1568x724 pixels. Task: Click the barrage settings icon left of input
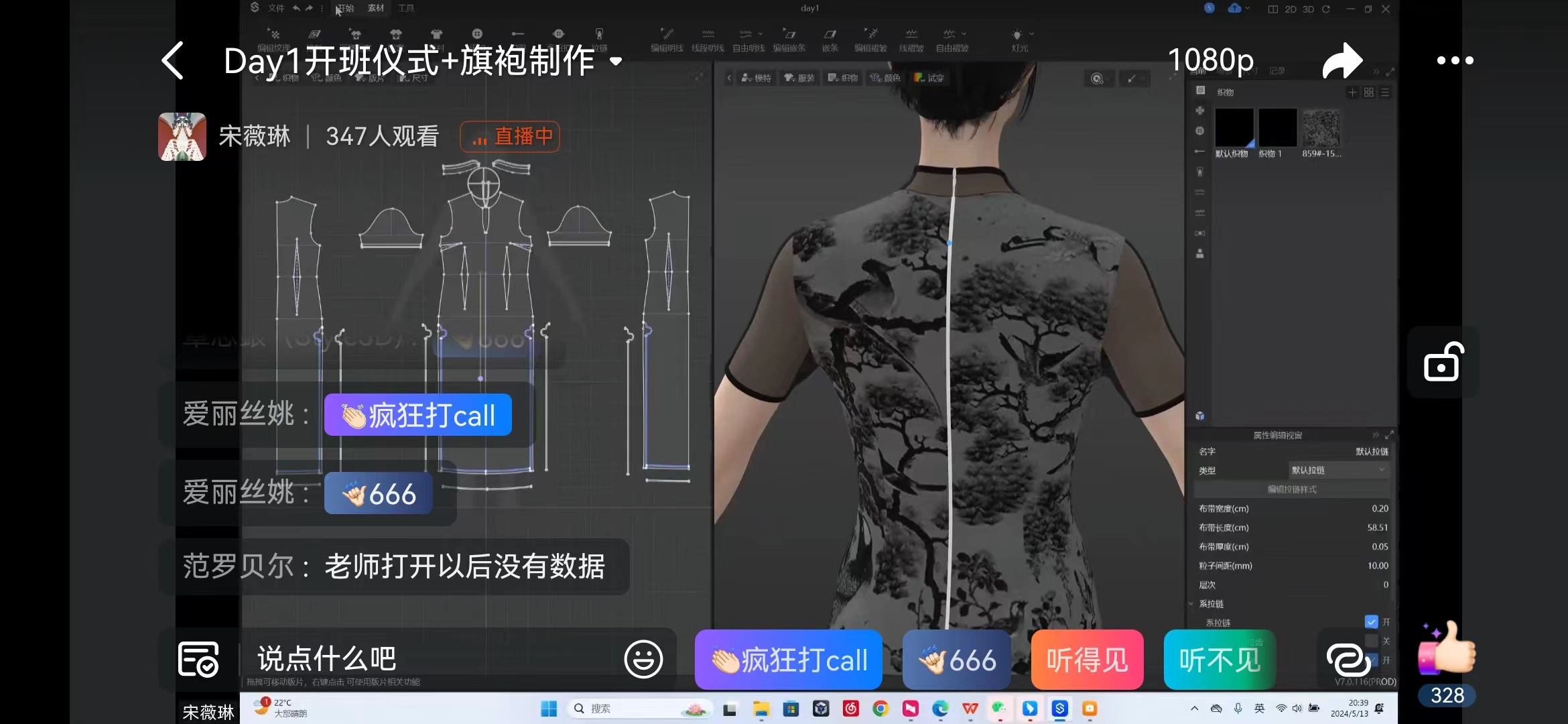click(198, 659)
